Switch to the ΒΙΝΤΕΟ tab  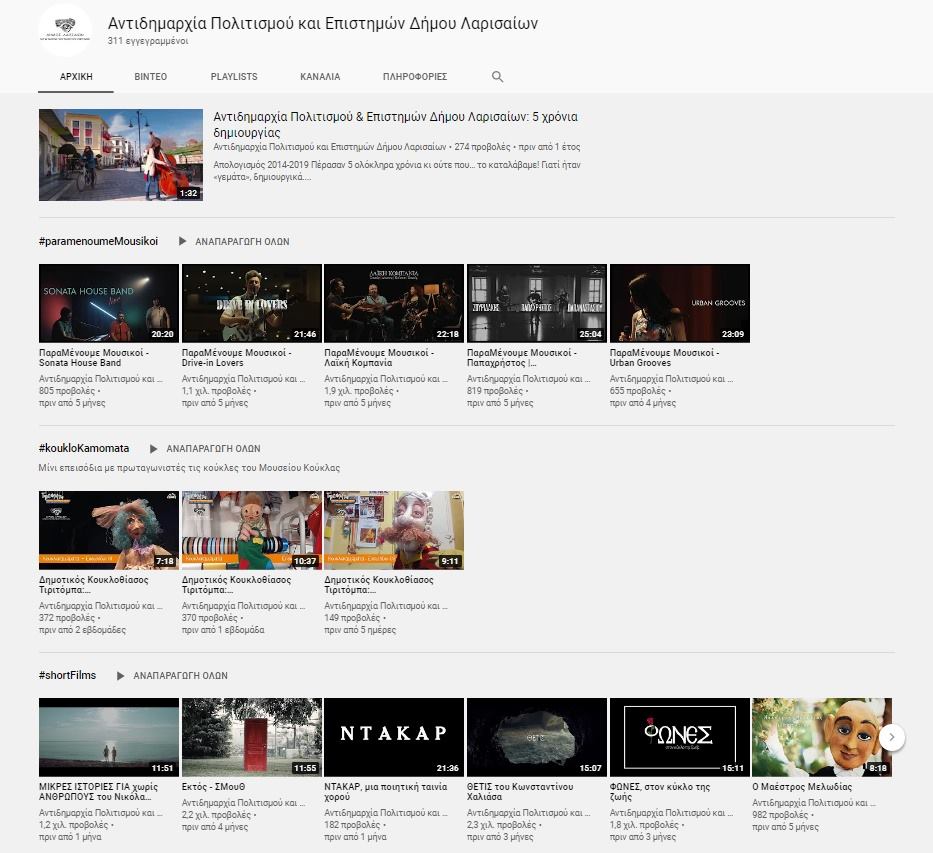[x=151, y=77]
